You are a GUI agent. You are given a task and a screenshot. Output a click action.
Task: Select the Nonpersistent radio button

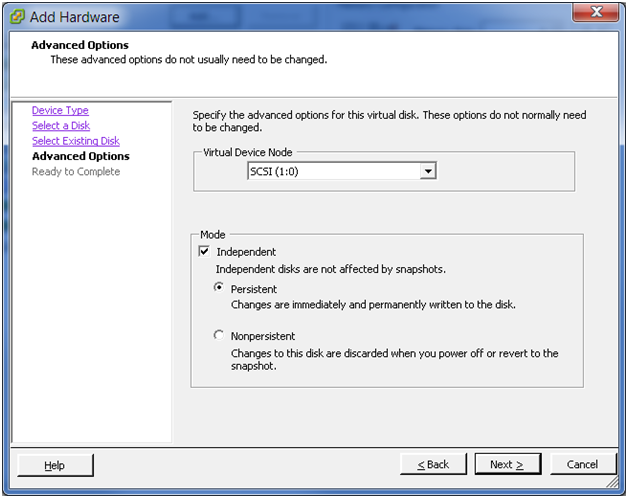219,335
